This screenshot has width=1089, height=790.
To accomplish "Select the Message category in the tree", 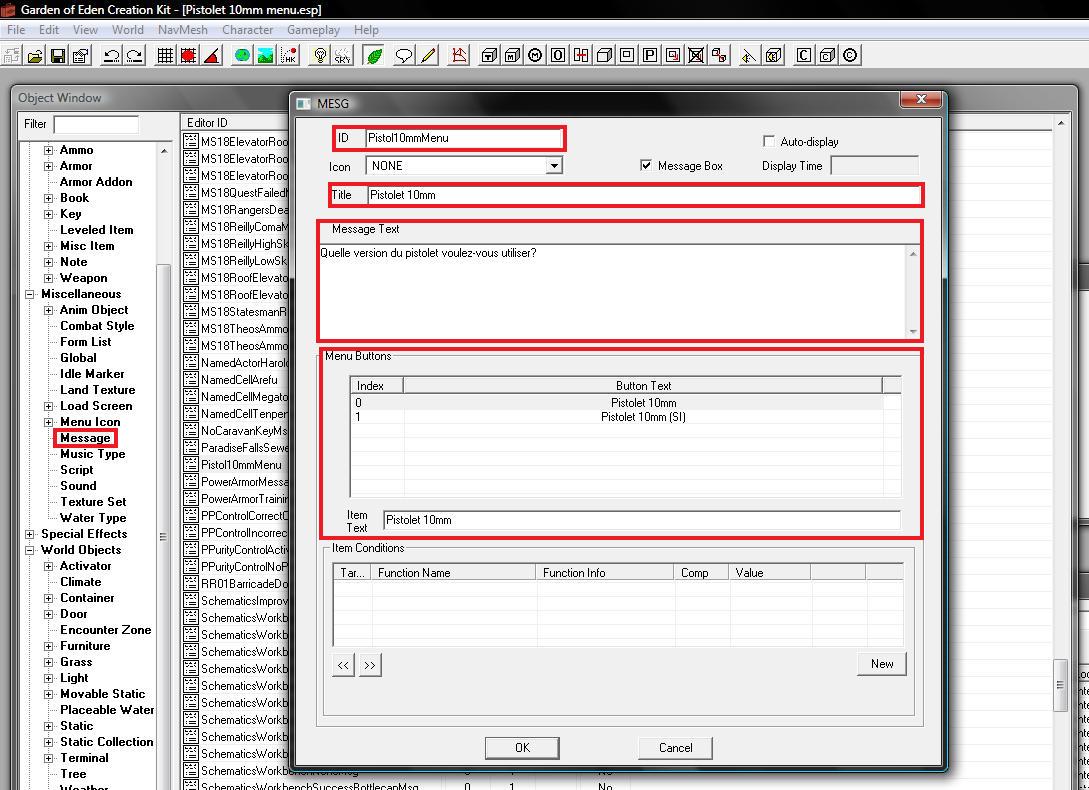I will point(85,438).
